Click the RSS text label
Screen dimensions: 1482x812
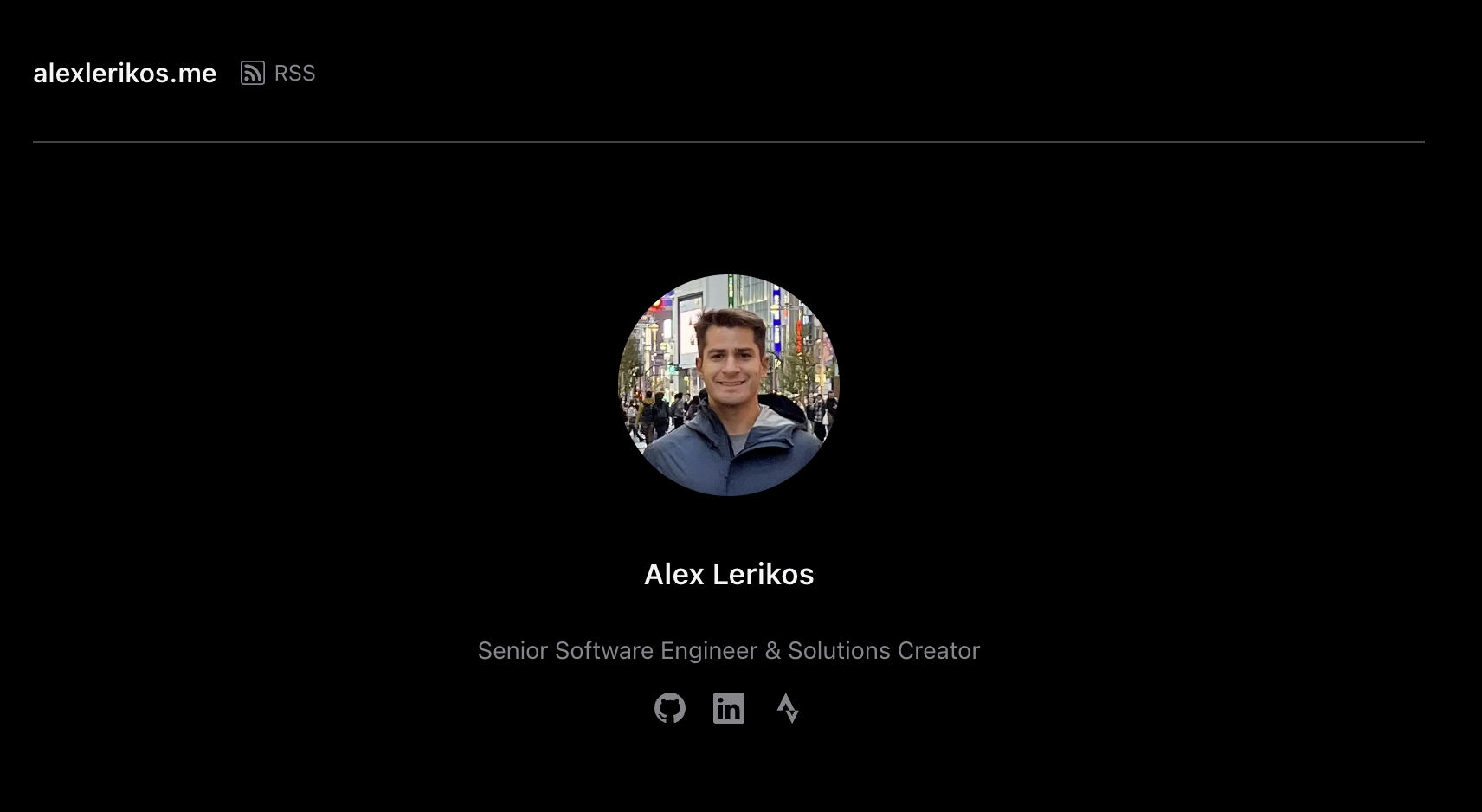294,74
